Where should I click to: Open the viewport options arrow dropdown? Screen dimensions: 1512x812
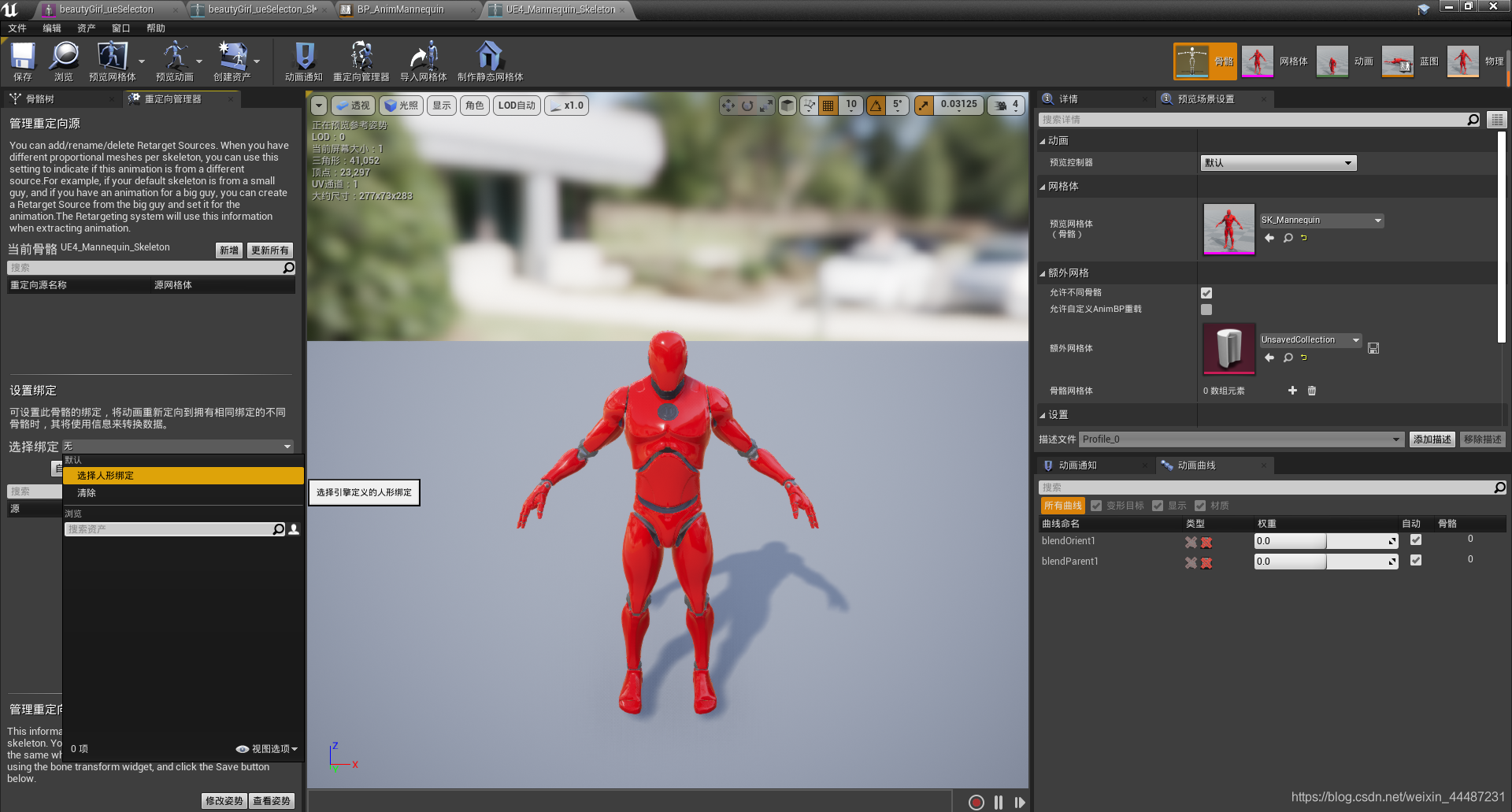[318, 106]
